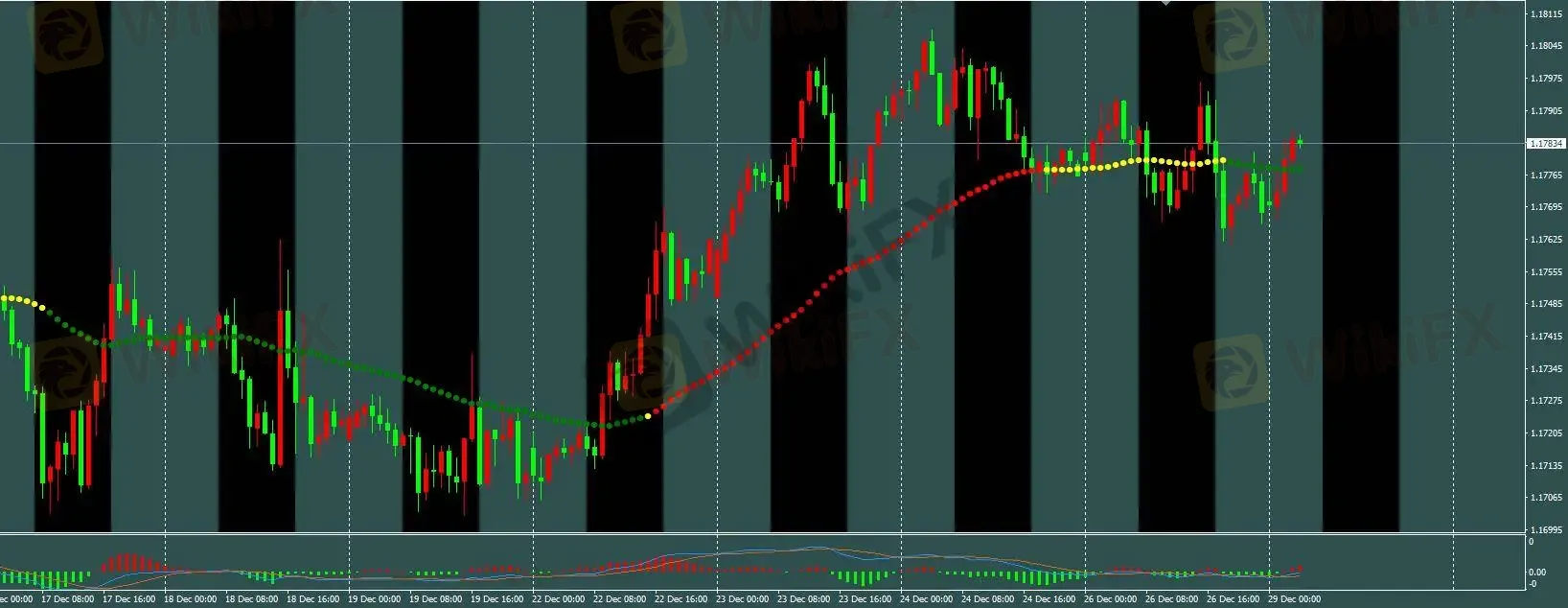Click the 19 Dec 00:00 time label
This screenshot has height=608, width=1568.
374,599
